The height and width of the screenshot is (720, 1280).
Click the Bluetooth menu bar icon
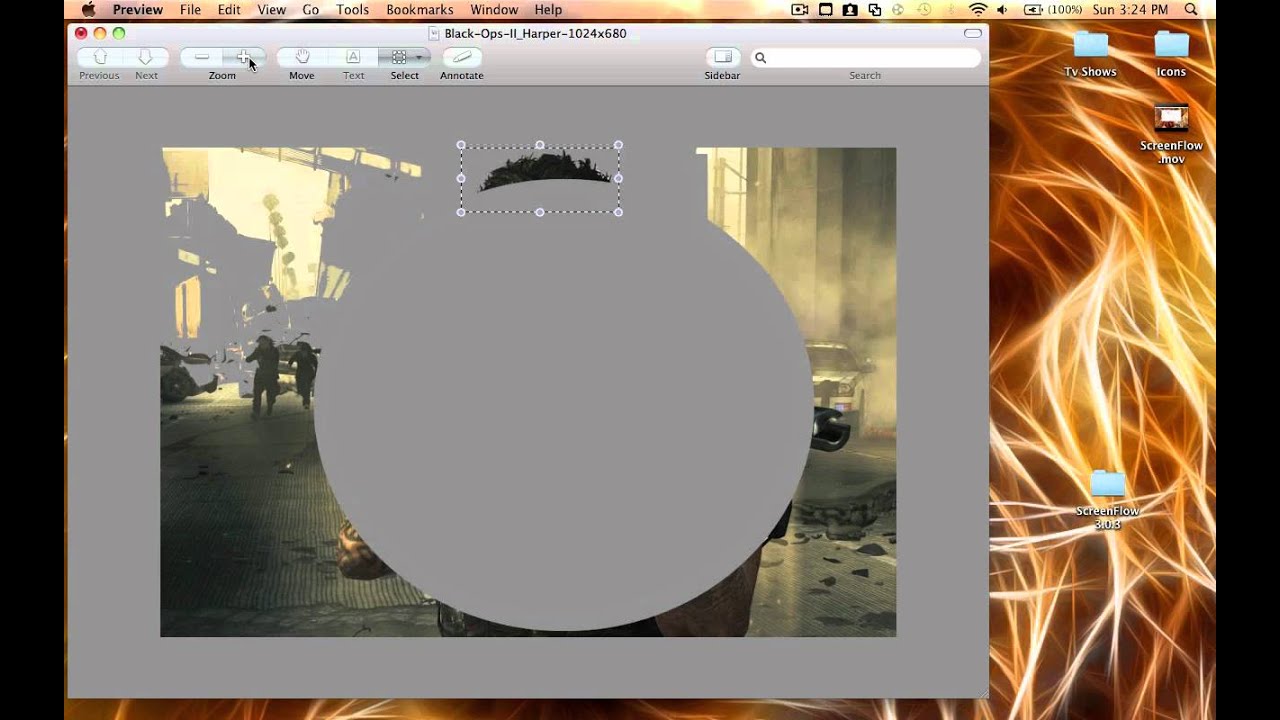click(950, 9)
